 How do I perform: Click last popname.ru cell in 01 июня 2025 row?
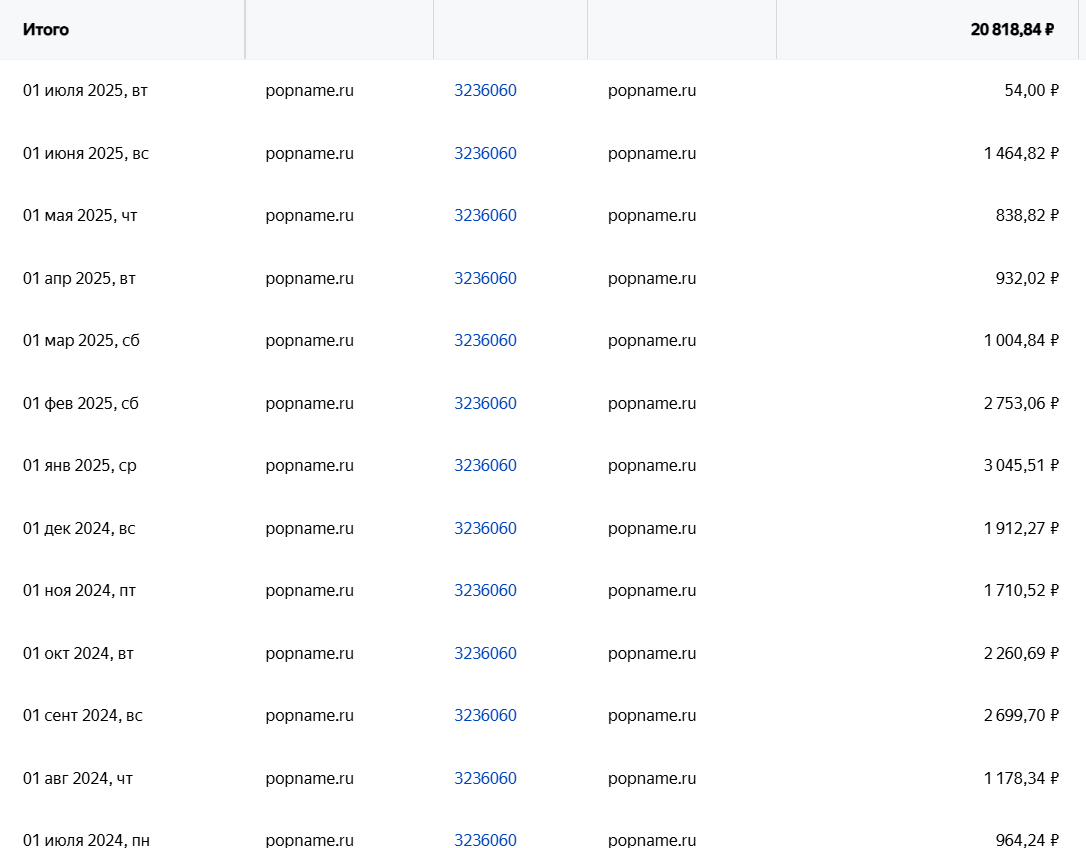coord(652,153)
